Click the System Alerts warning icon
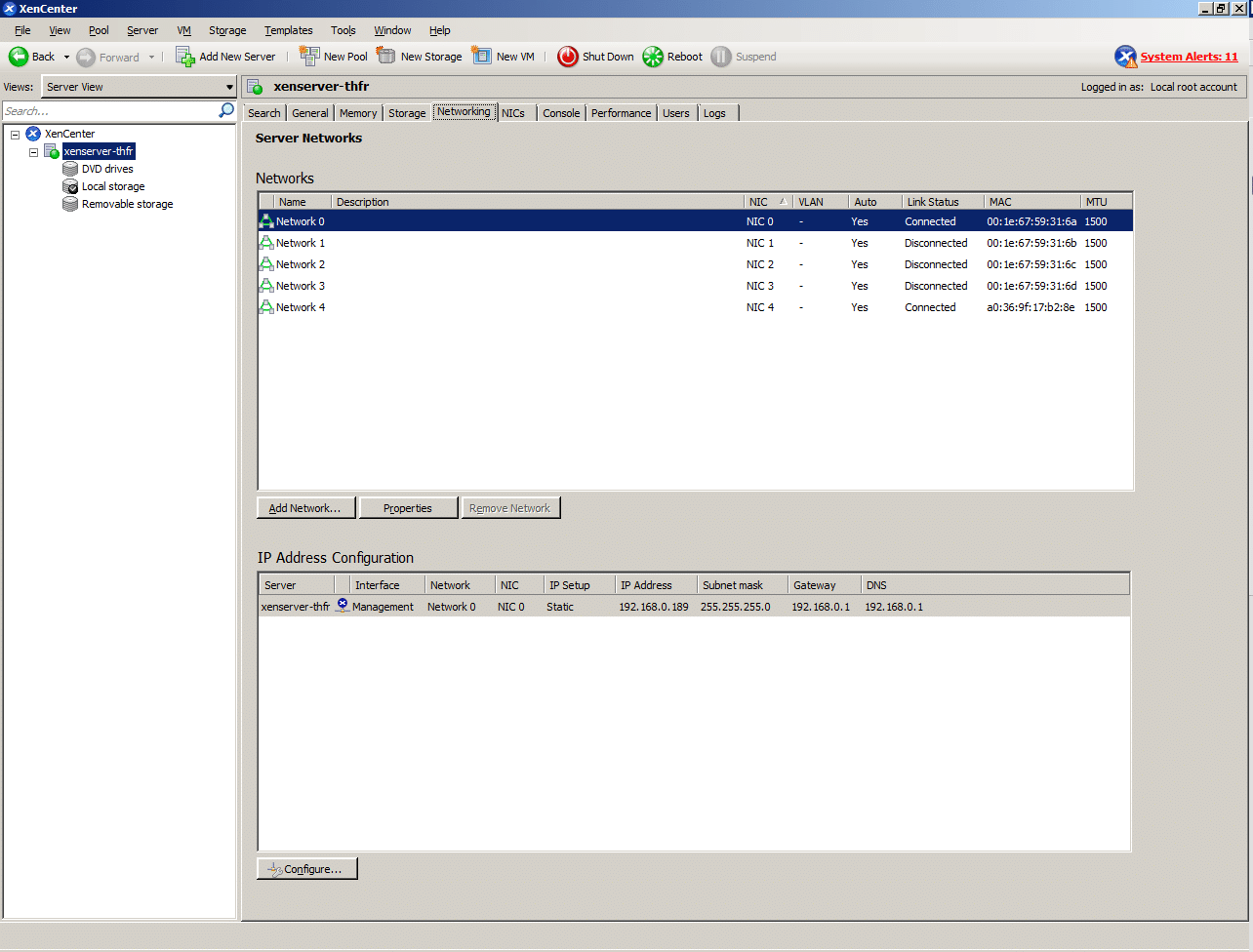Screen dimensions: 1253x952 pos(1126,57)
